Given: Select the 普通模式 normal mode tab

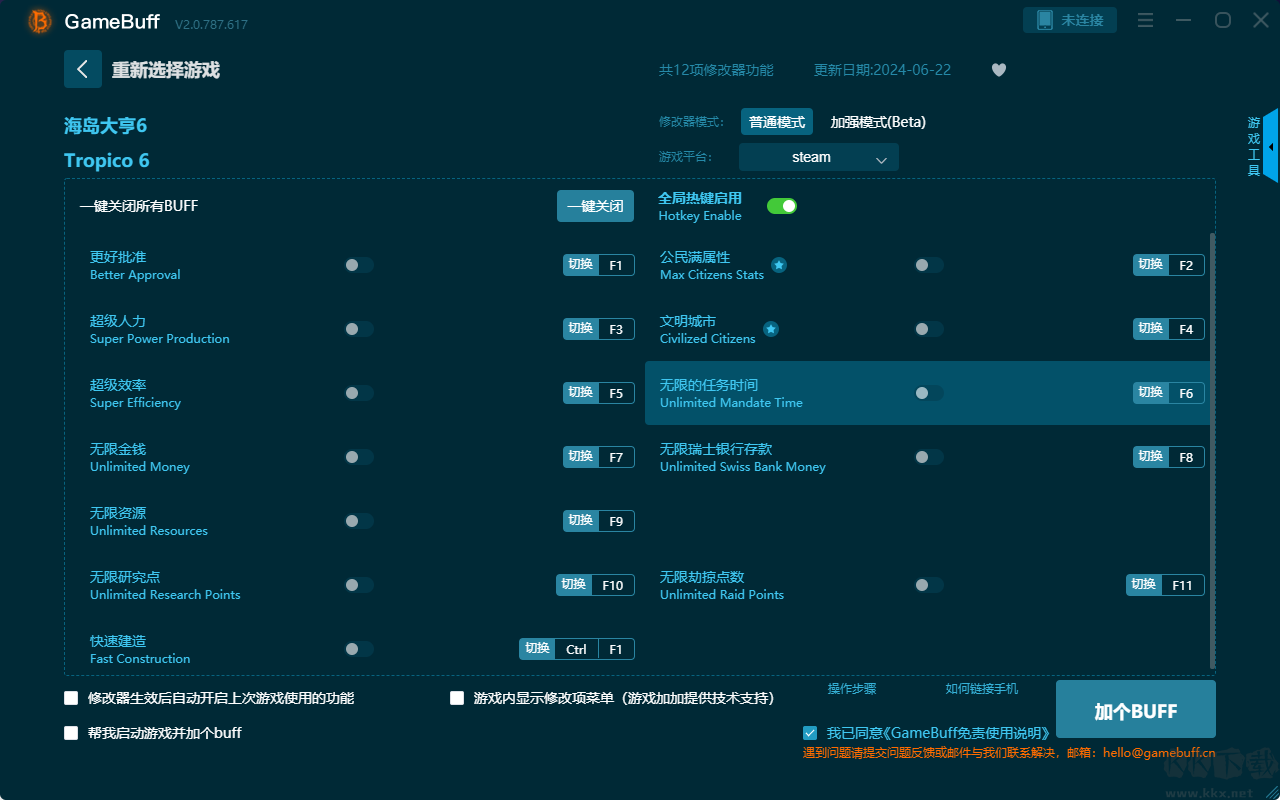Looking at the screenshot, I should 776,122.
